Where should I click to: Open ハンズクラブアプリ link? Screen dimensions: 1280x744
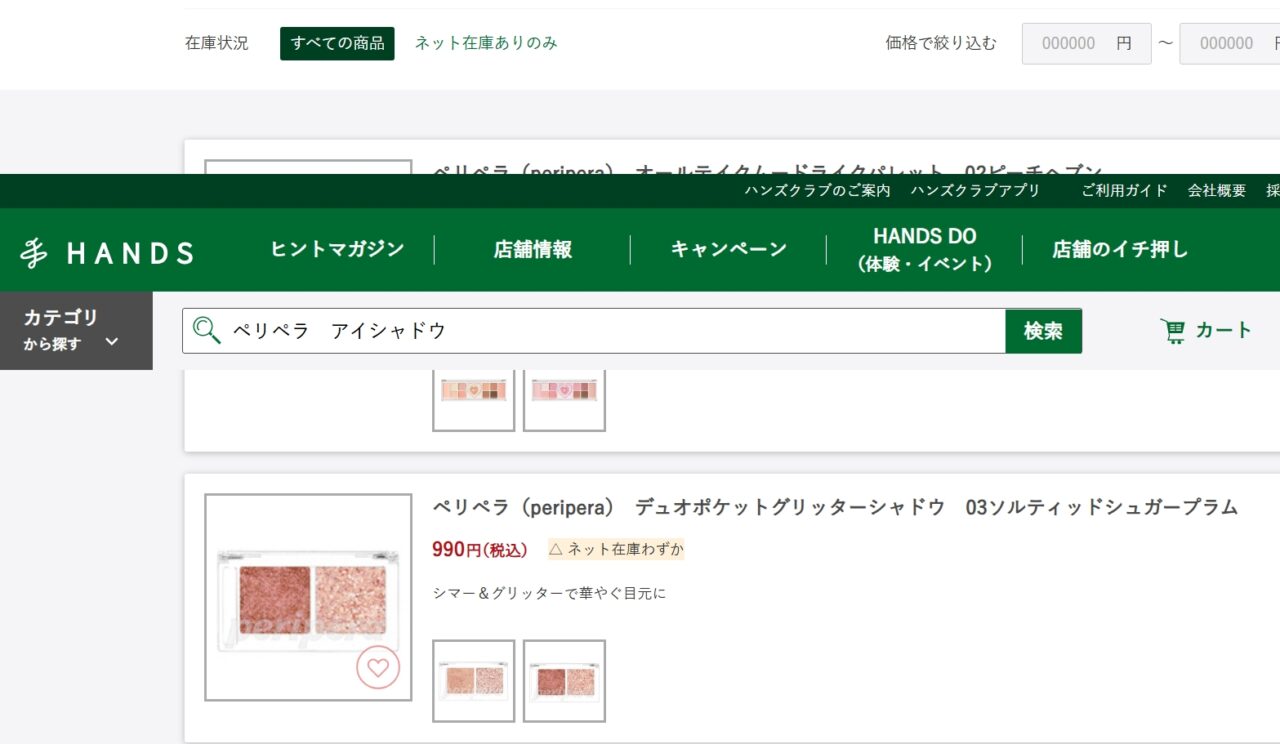975,191
